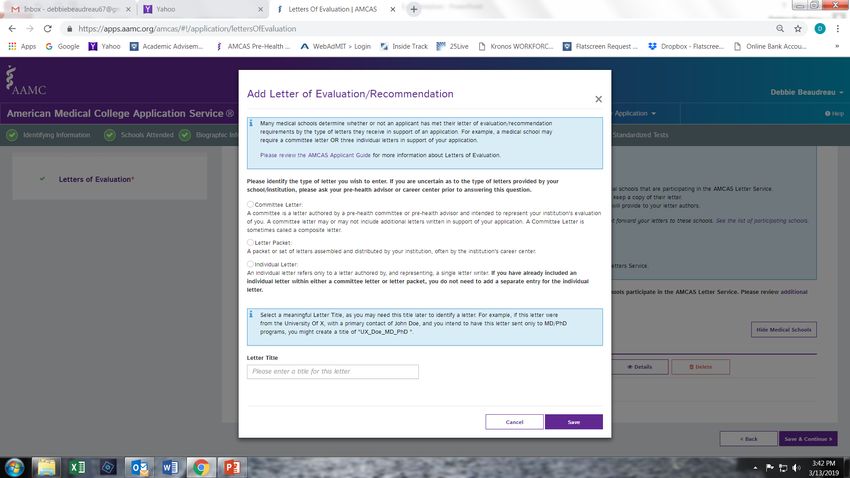Click the Save & Continue button
This screenshot has height=478, width=850.
pos(808,439)
